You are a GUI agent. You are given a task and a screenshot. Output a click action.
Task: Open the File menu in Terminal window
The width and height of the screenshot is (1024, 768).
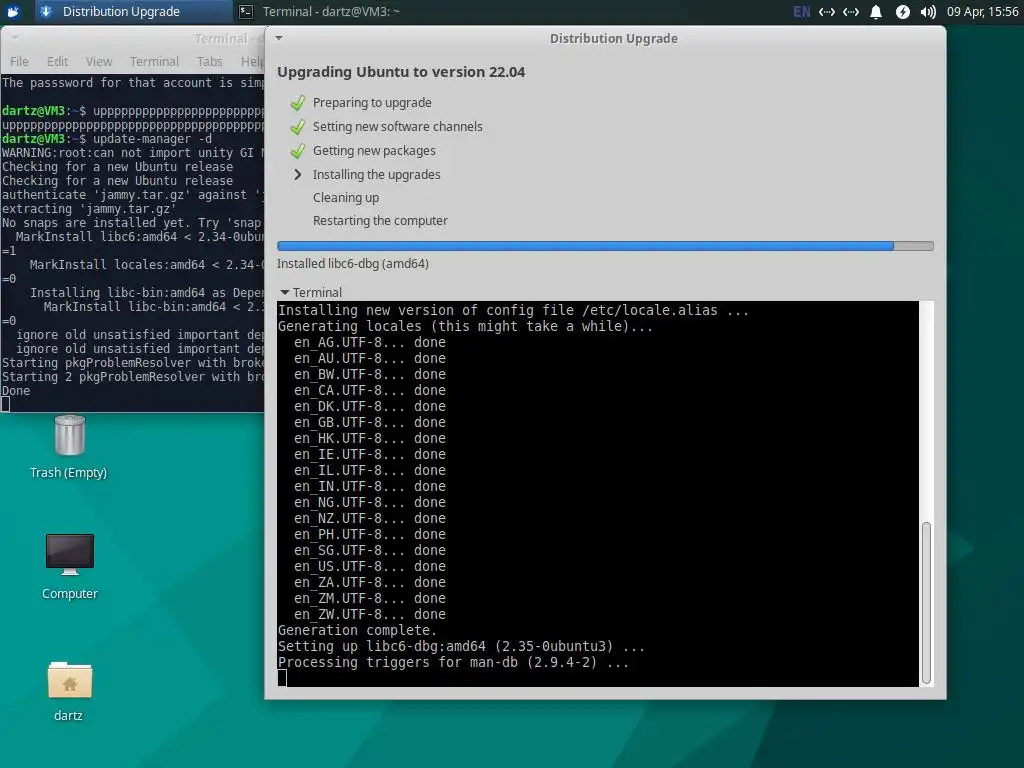pyautogui.click(x=19, y=61)
